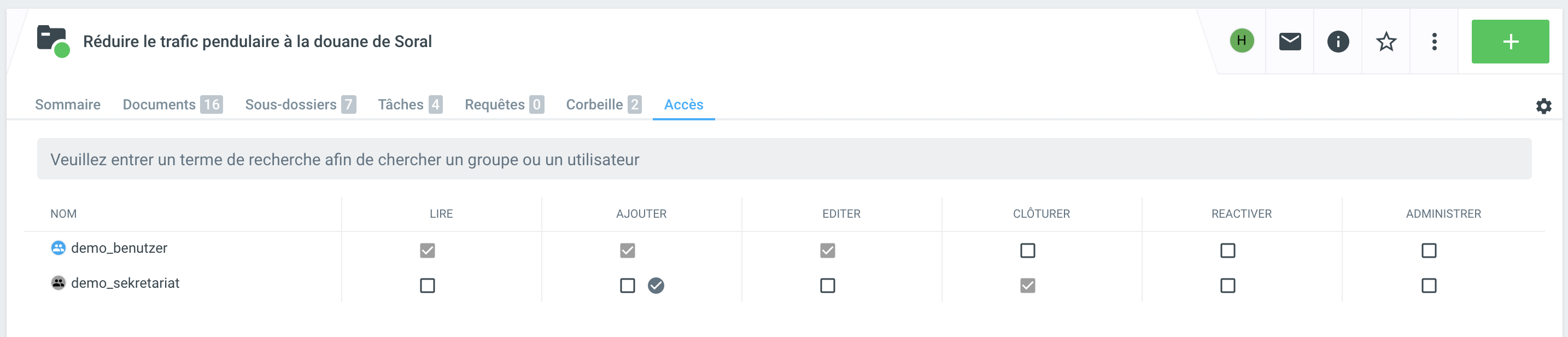This screenshot has width=1568, height=337.
Task: Click the demo_sekretariat group icon
Action: coord(58,283)
